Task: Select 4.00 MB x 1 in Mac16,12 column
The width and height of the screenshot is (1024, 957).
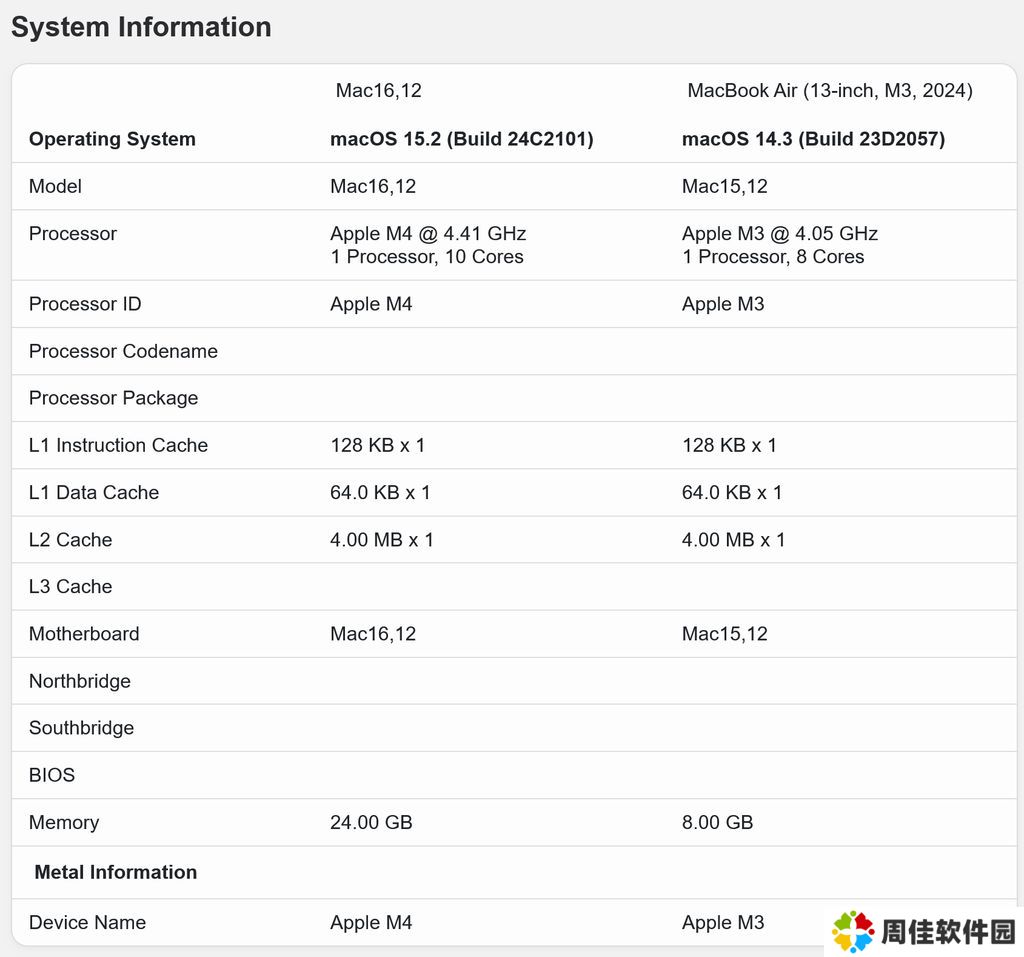Action: click(x=382, y=540)
